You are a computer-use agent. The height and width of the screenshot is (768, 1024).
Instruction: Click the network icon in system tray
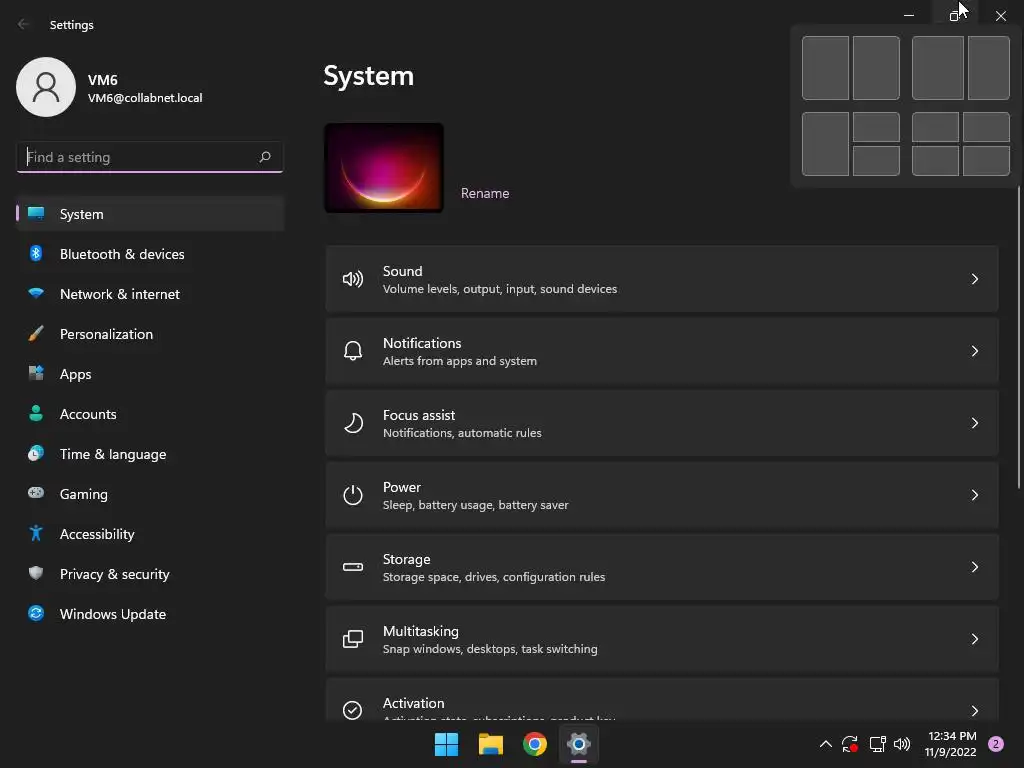pyautogui.click(x=877, y=744)
